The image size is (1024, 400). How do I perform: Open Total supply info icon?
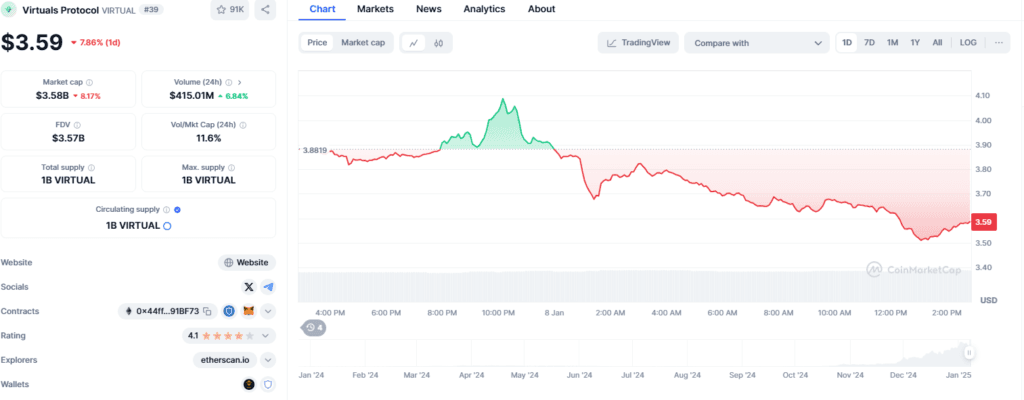click(x=91, y=167)
